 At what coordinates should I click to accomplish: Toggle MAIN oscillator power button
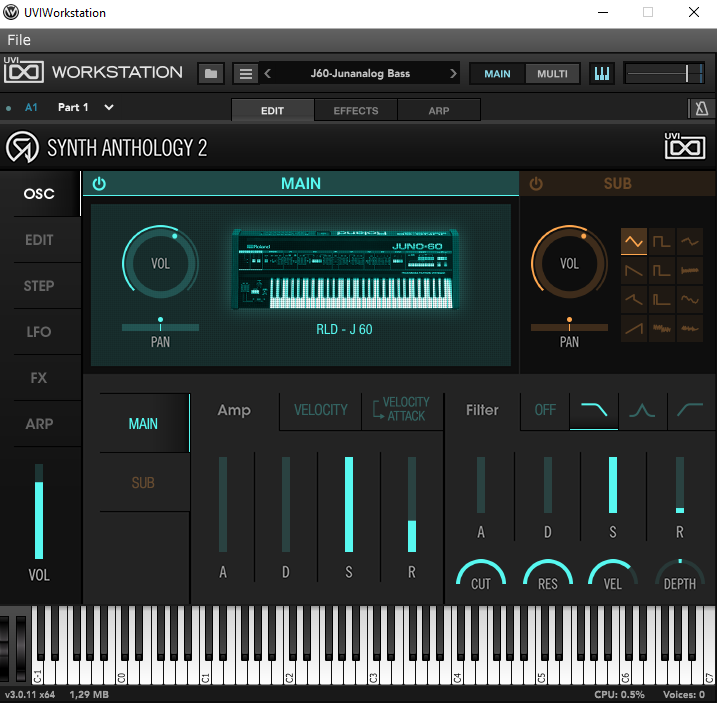tap(99, 184)
